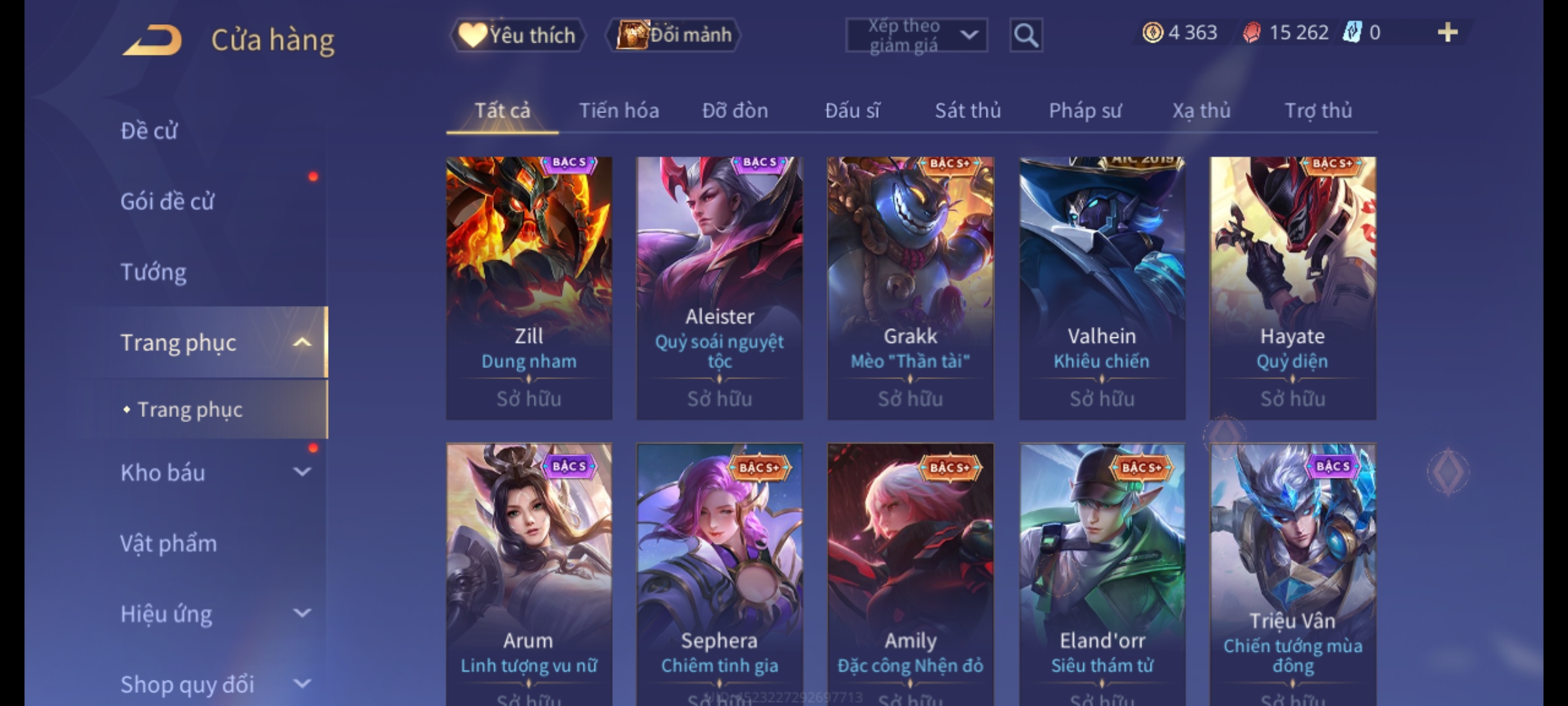Tap the back arrow icon
This screenshot has height=706, width=1568.
click(x=152, y=39)
